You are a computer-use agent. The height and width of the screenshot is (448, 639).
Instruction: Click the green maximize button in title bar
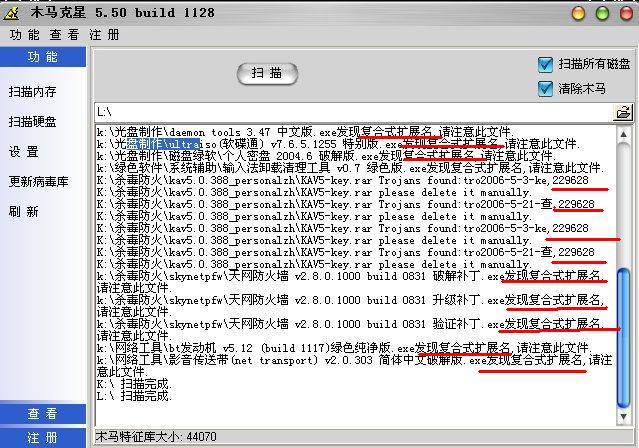coord(602,13)
